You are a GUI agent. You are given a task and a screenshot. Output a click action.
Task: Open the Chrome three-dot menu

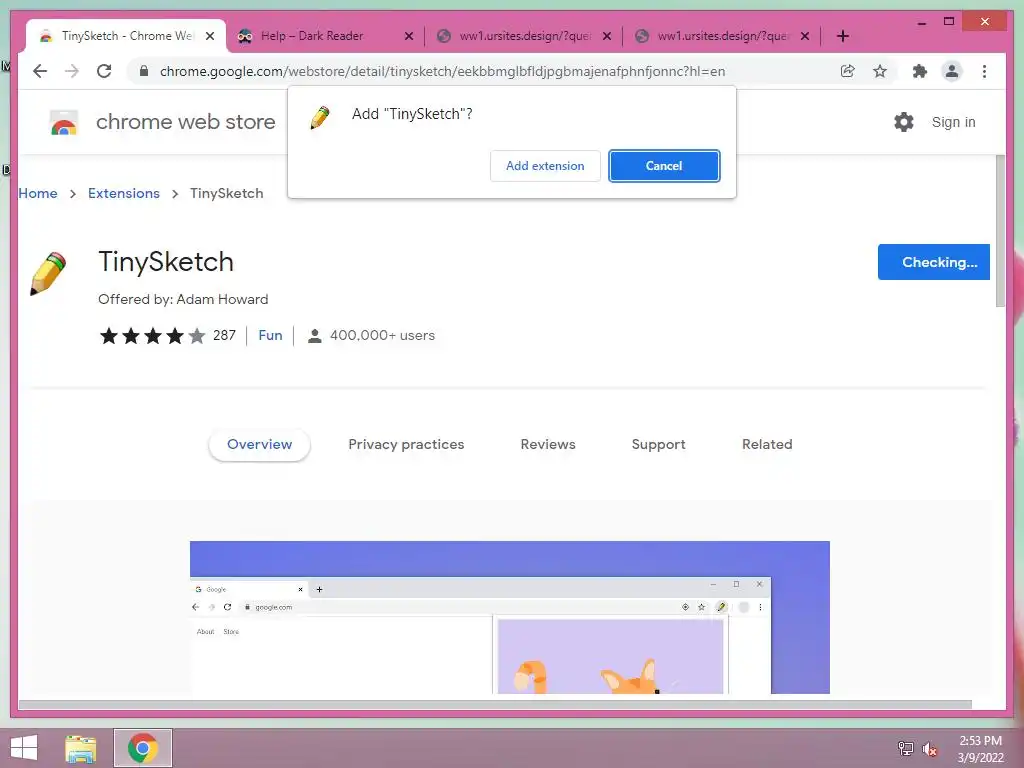click(984, 71)
